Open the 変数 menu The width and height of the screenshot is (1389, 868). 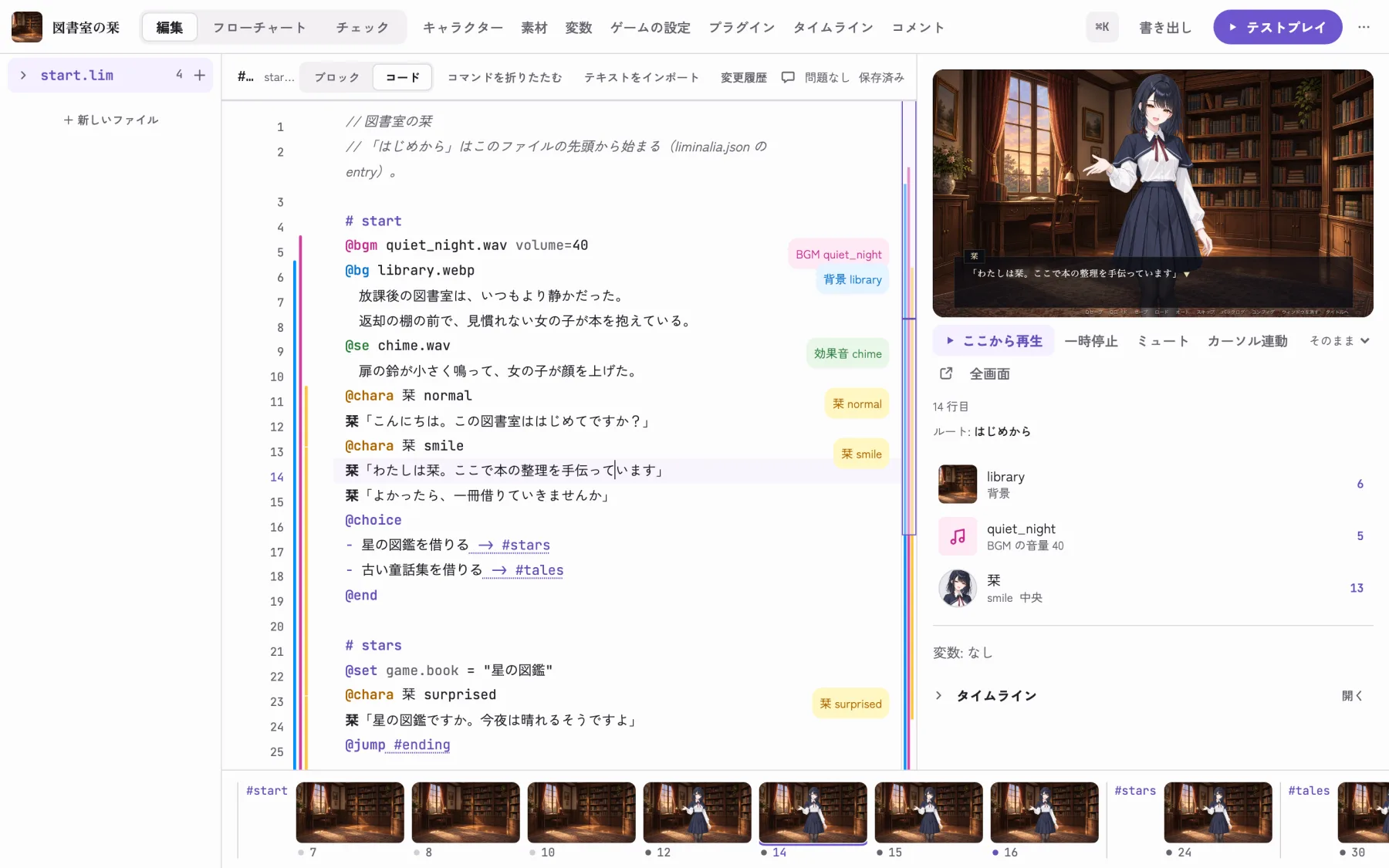pos(579,27)
